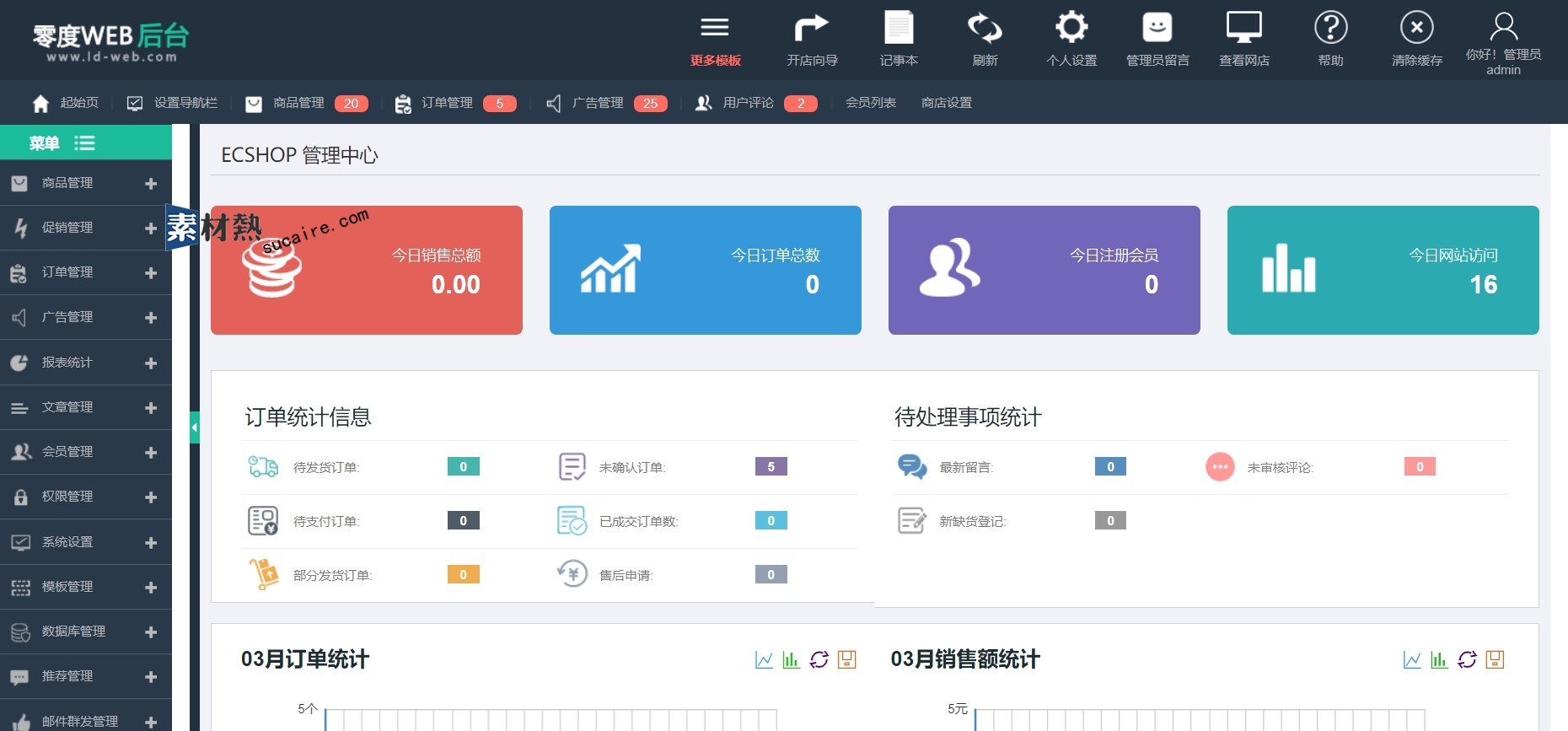Click the 待发货订单 truck icon
Screen dimensions: 1568x731
[263, 466]
